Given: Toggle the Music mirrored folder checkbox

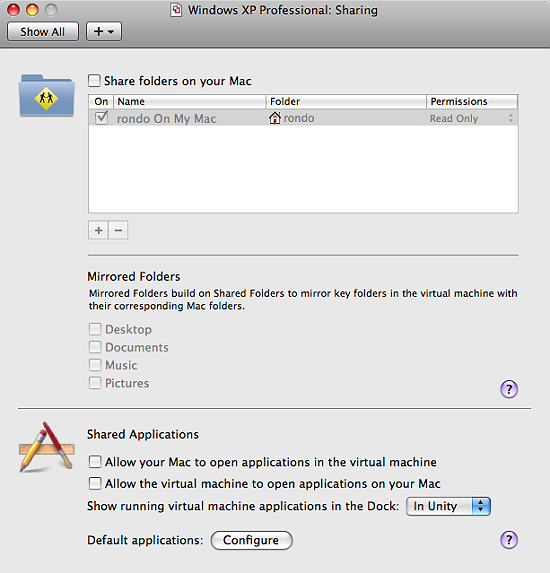Looking at the screenshot, I should coord(95,365).
